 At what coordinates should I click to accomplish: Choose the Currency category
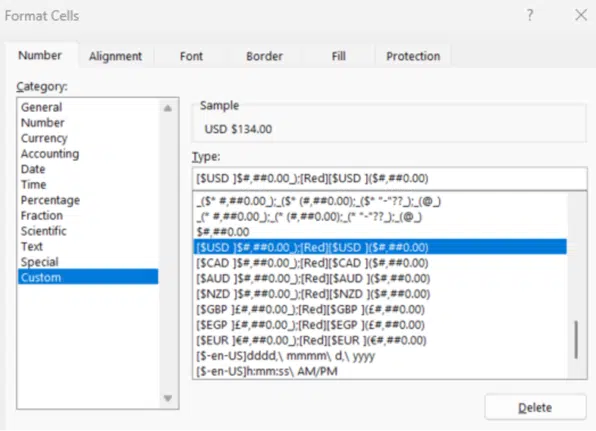(x=88, y=138)
